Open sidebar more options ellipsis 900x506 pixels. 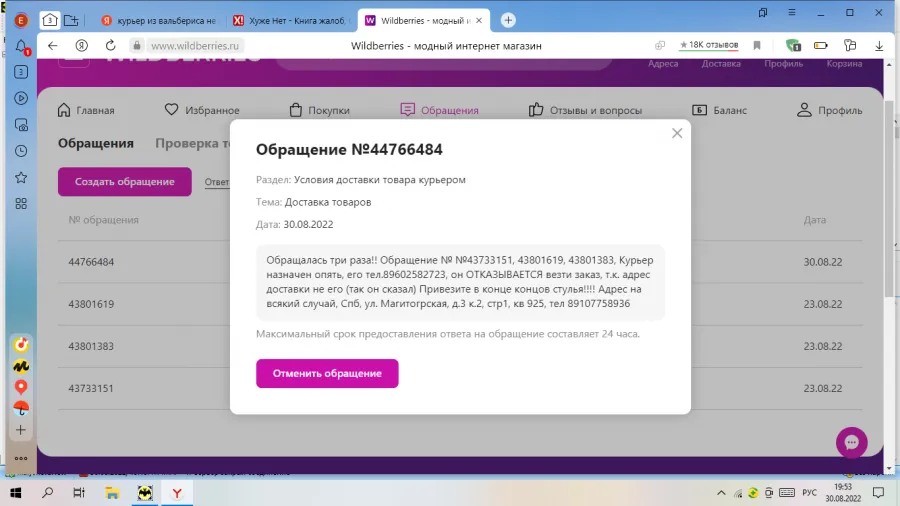[21, 458]
